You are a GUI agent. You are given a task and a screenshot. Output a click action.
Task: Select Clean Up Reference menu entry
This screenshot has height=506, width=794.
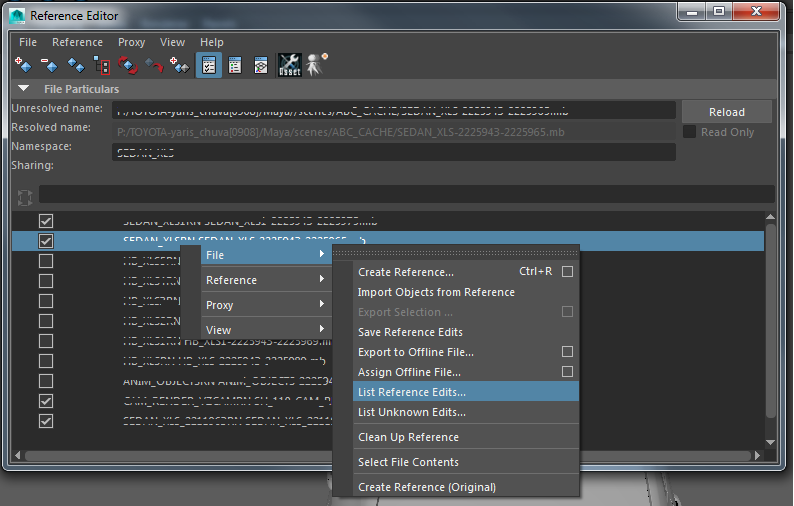(x=408, y=437)
